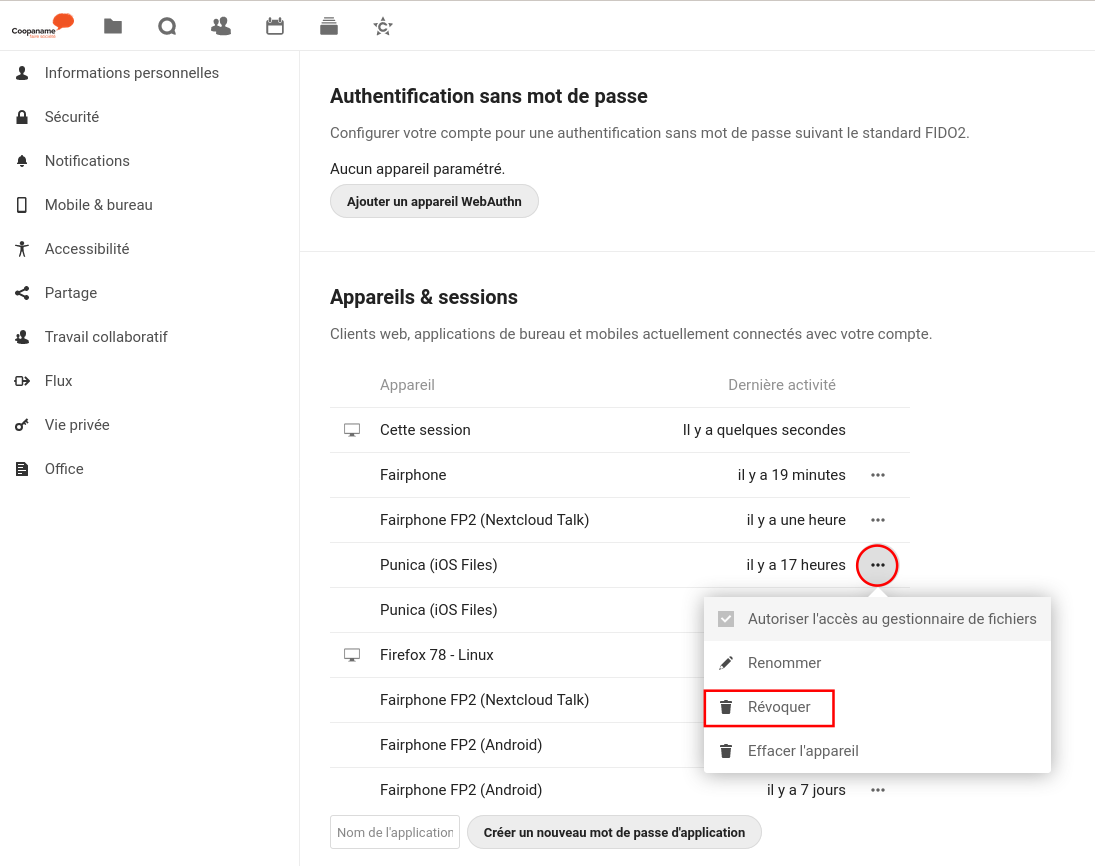Open the Calendar icon in top bar
This screenshot has width=1095, height=866.
[x=275, y=26]
